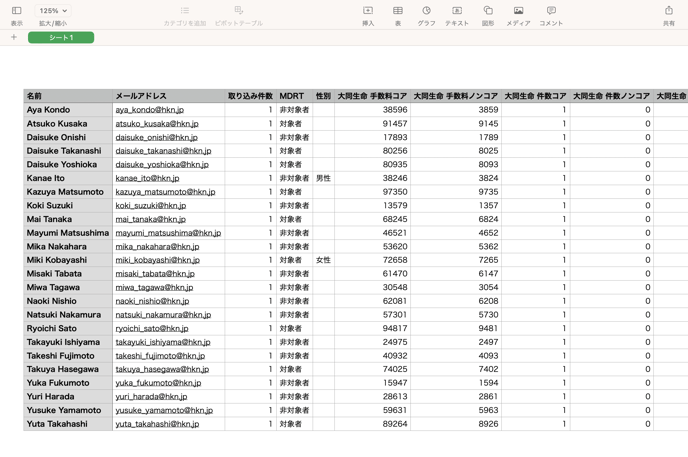Select the cell with value 38596
The width and height of the screenshot is (688, 457).
click(x=372, y=110)
